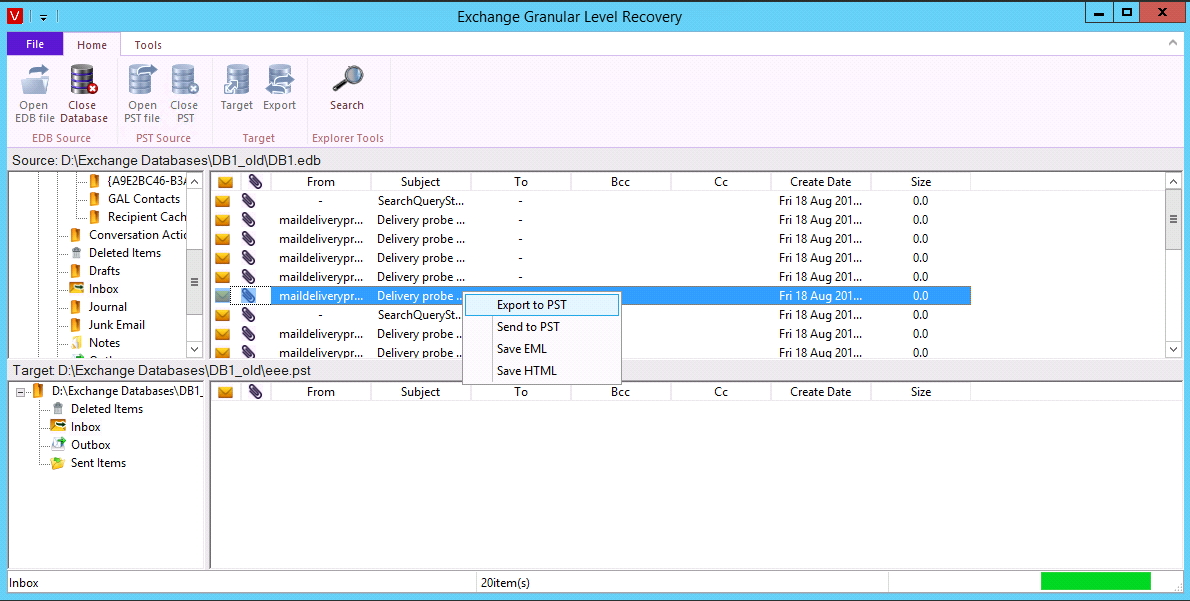Select GAL Contacts folder in source tree
Viewport: 1190px width, 601px height.
pos(144,199)
